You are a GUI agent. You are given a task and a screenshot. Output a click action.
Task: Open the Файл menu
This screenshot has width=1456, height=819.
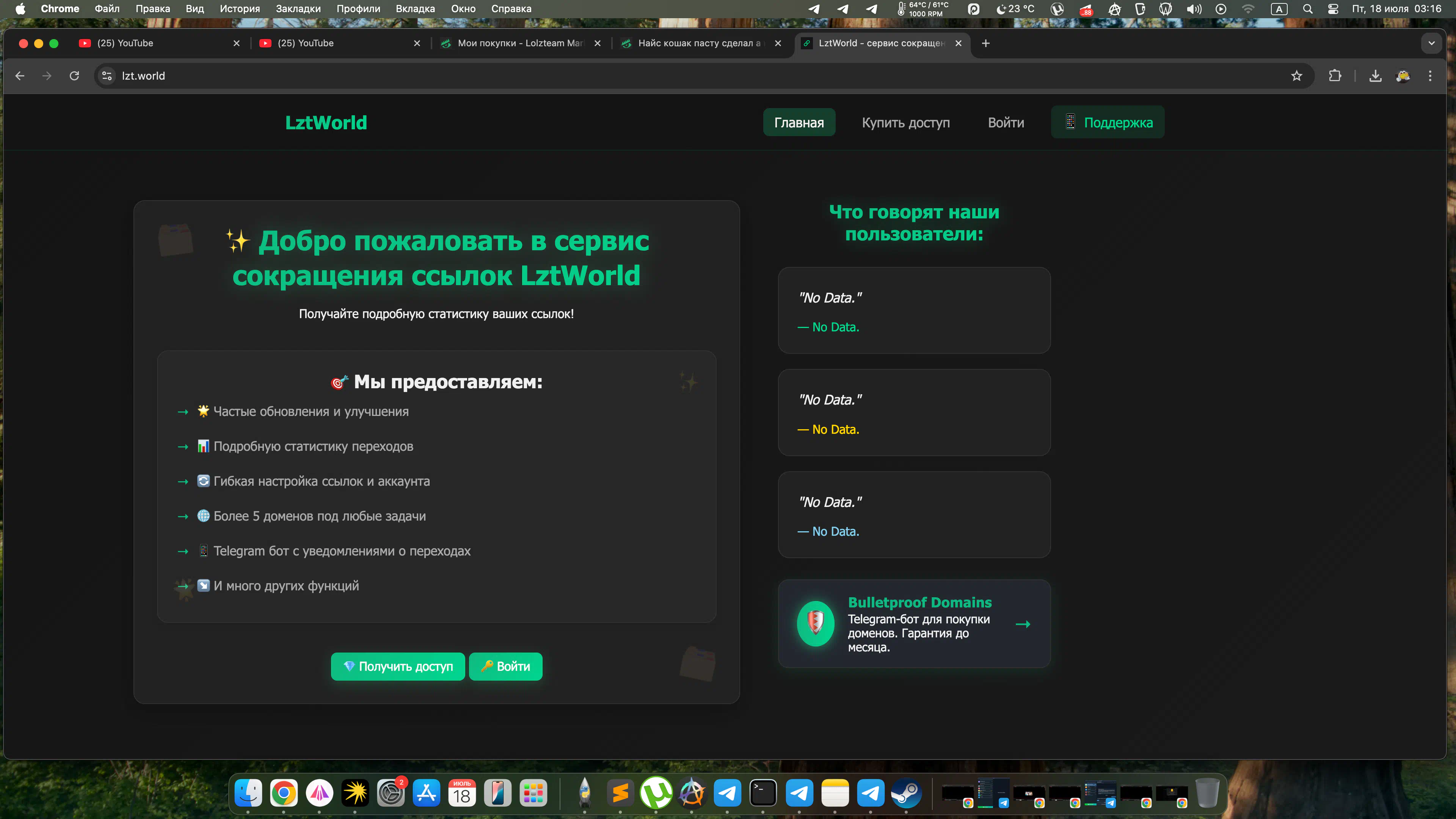(x=107, y=8)
